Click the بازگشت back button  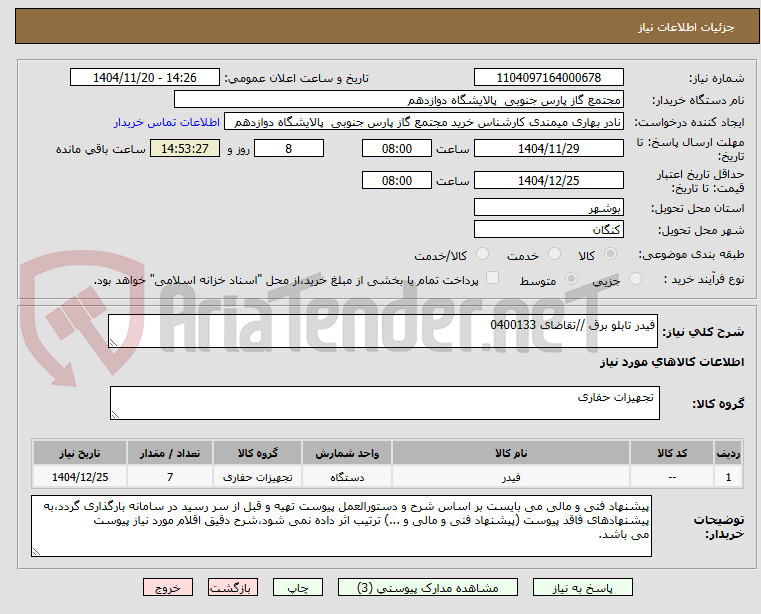tap(232, 587)
